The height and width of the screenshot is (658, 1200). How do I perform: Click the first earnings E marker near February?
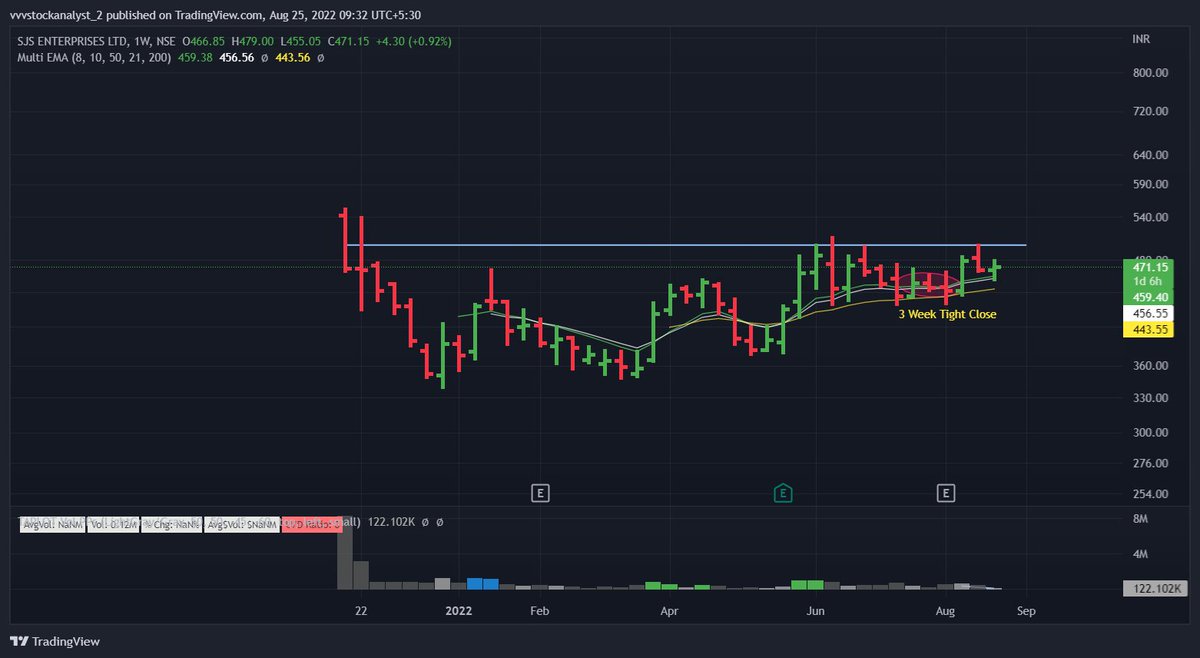pyautogui.click(x=540, y=492)
